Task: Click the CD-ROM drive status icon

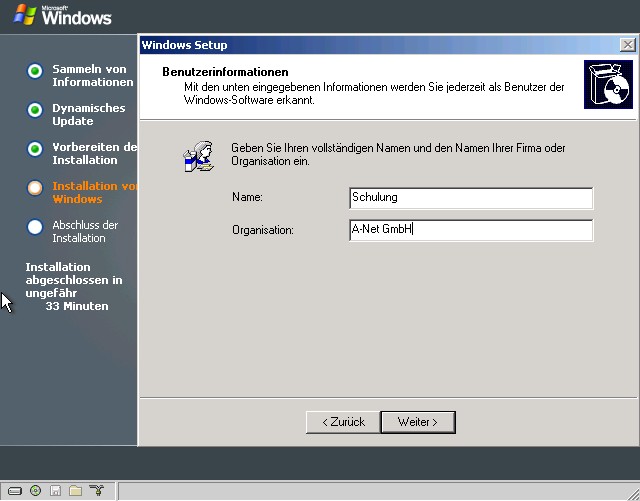Action: point(36,490)
